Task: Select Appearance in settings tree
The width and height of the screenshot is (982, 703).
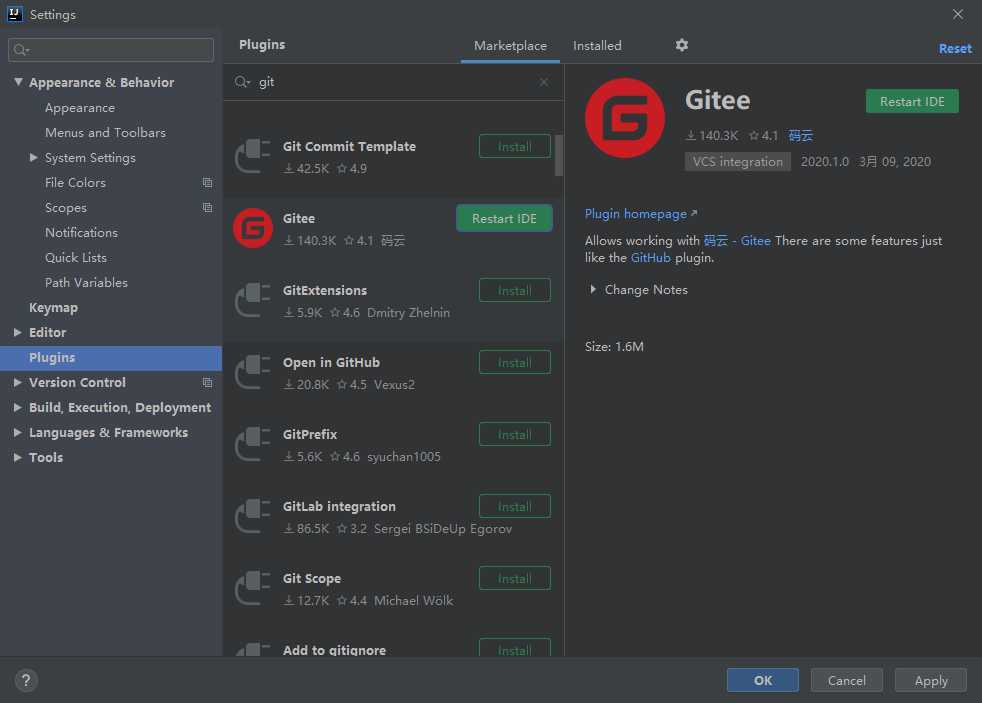Action: (x=80, y=108)
